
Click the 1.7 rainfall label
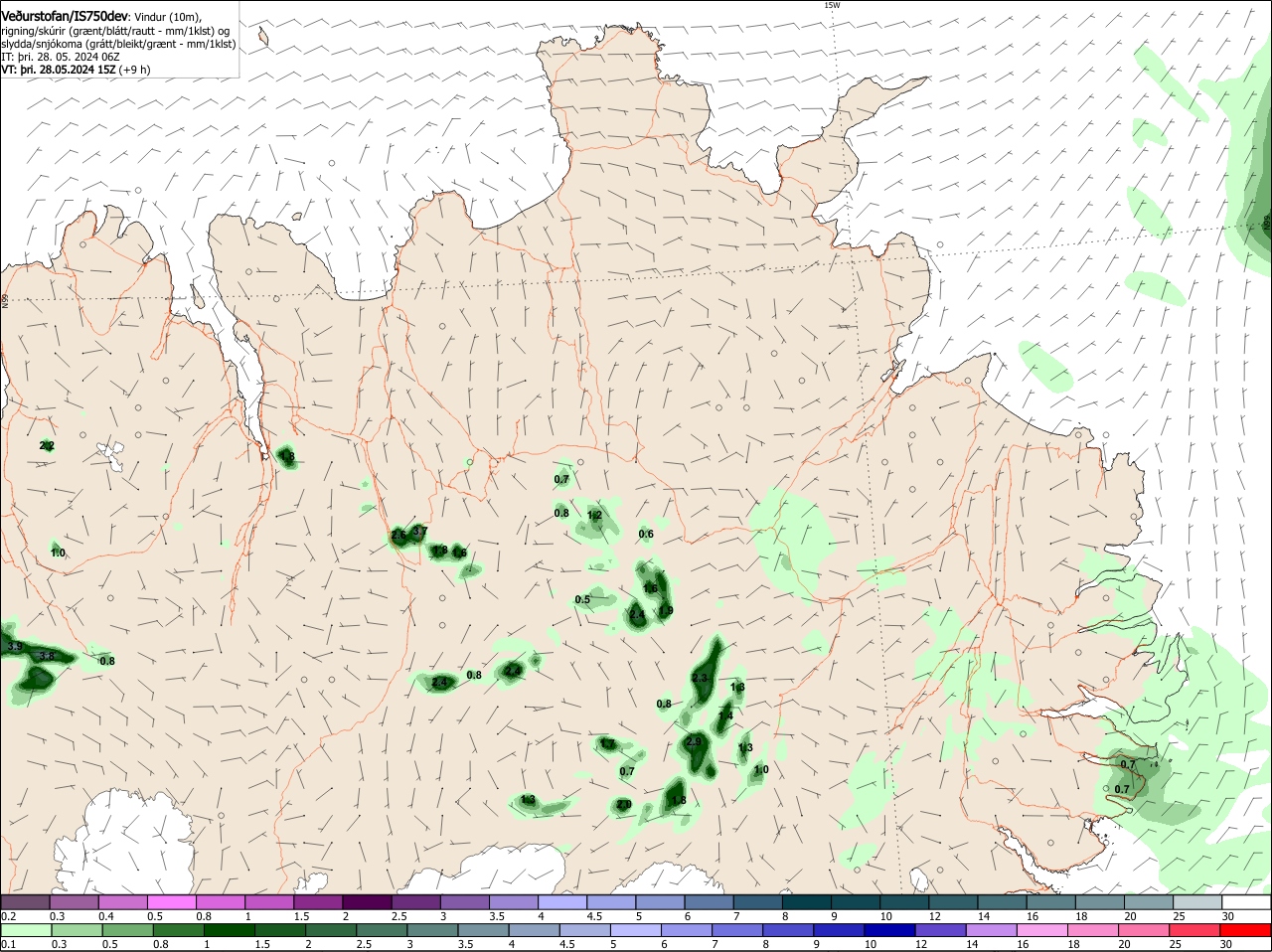(x=607, y=743)
